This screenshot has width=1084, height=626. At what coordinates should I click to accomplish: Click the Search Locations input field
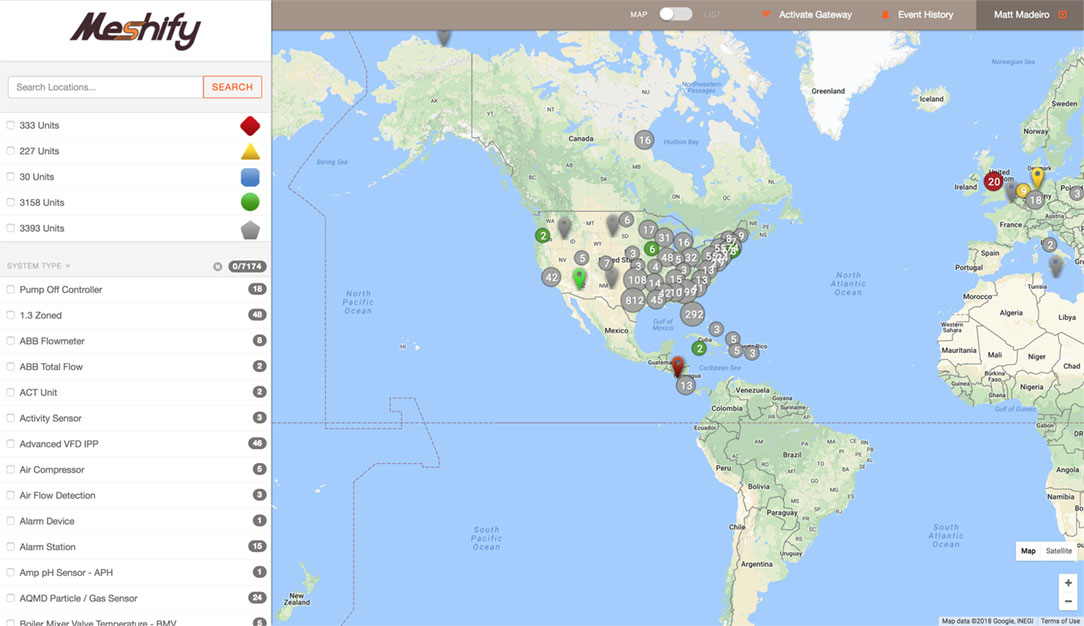(x=106, y=87)
